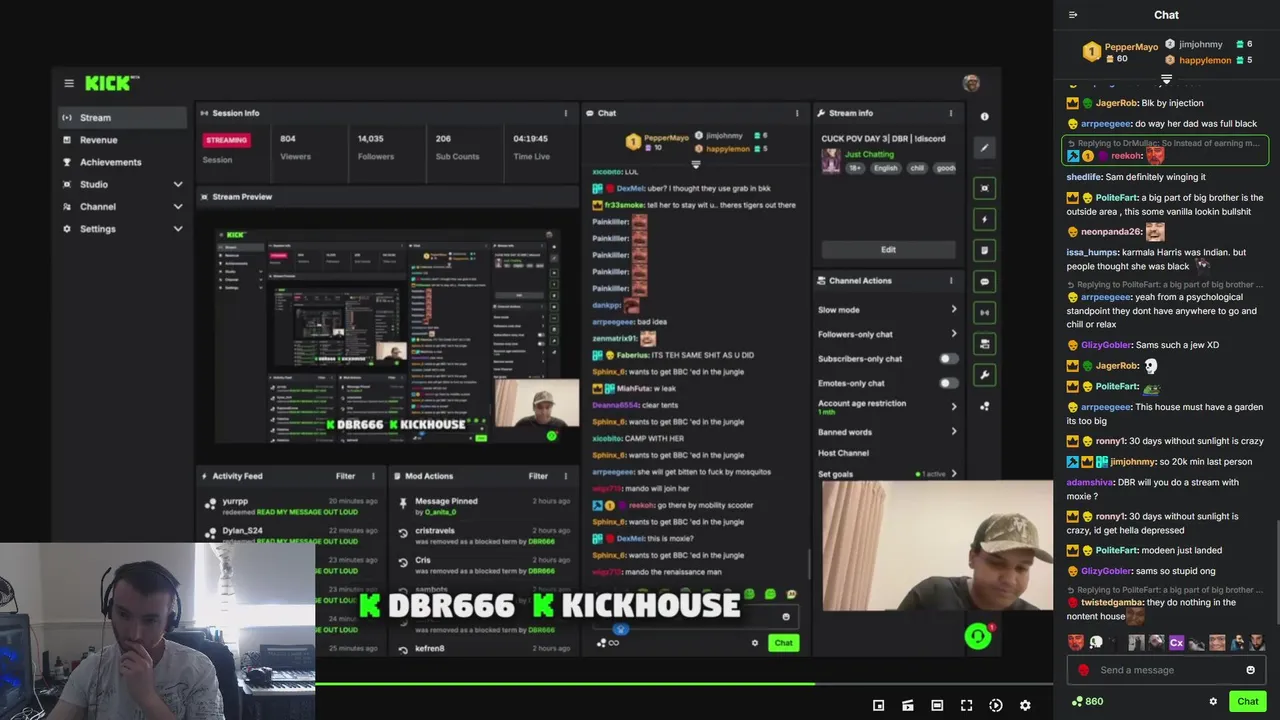Open Account age restriction chevron

point(953,406)
